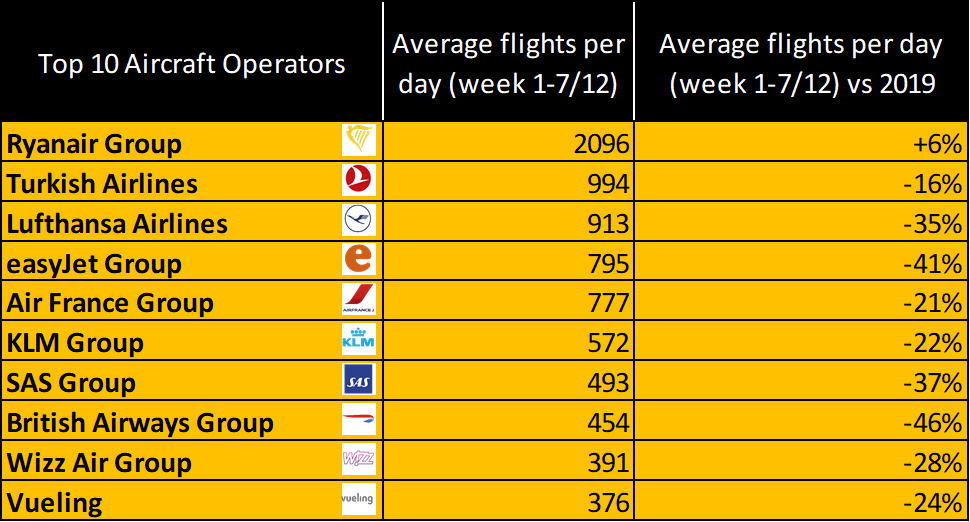Image resolution: width=970 pixels, height=522 pixels.
Task: Click the pink Wizz Air logo
Action: point(358,461)
